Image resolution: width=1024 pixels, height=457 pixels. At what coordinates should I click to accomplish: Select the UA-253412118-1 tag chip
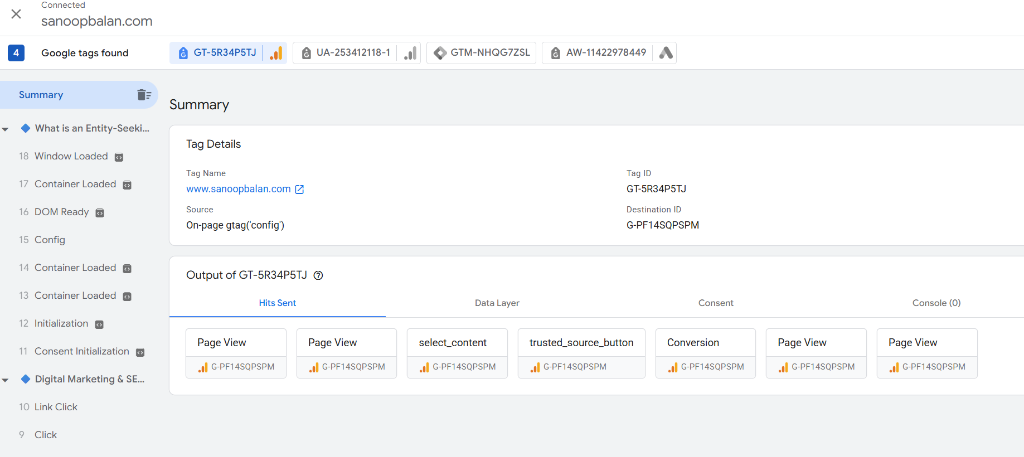point(356,53)
